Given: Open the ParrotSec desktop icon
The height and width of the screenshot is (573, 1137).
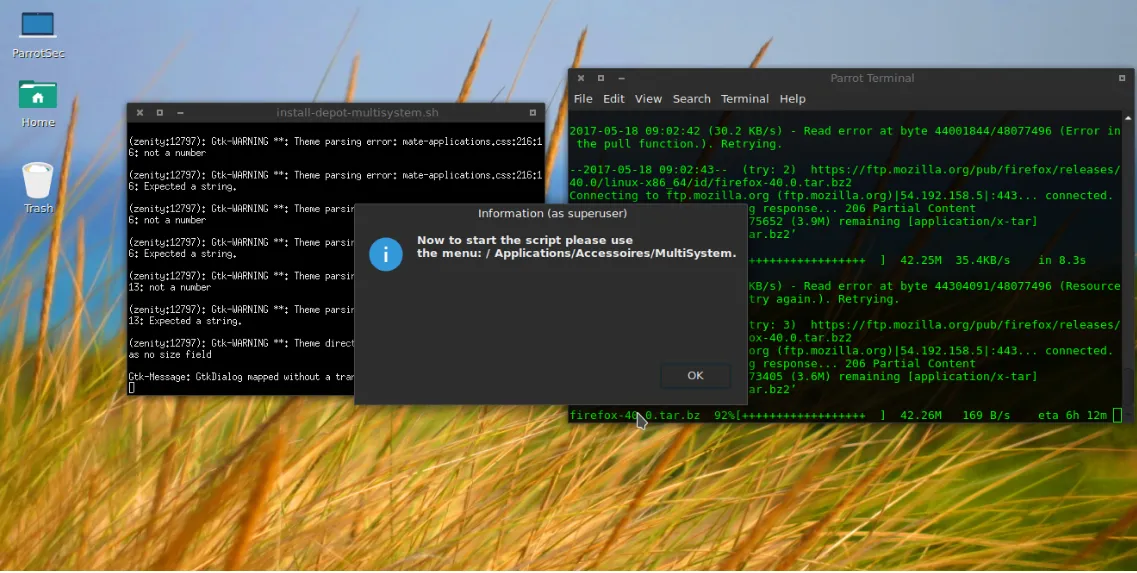Looking at the screenshot, I should pyautogui.click(x=38, y=33).
